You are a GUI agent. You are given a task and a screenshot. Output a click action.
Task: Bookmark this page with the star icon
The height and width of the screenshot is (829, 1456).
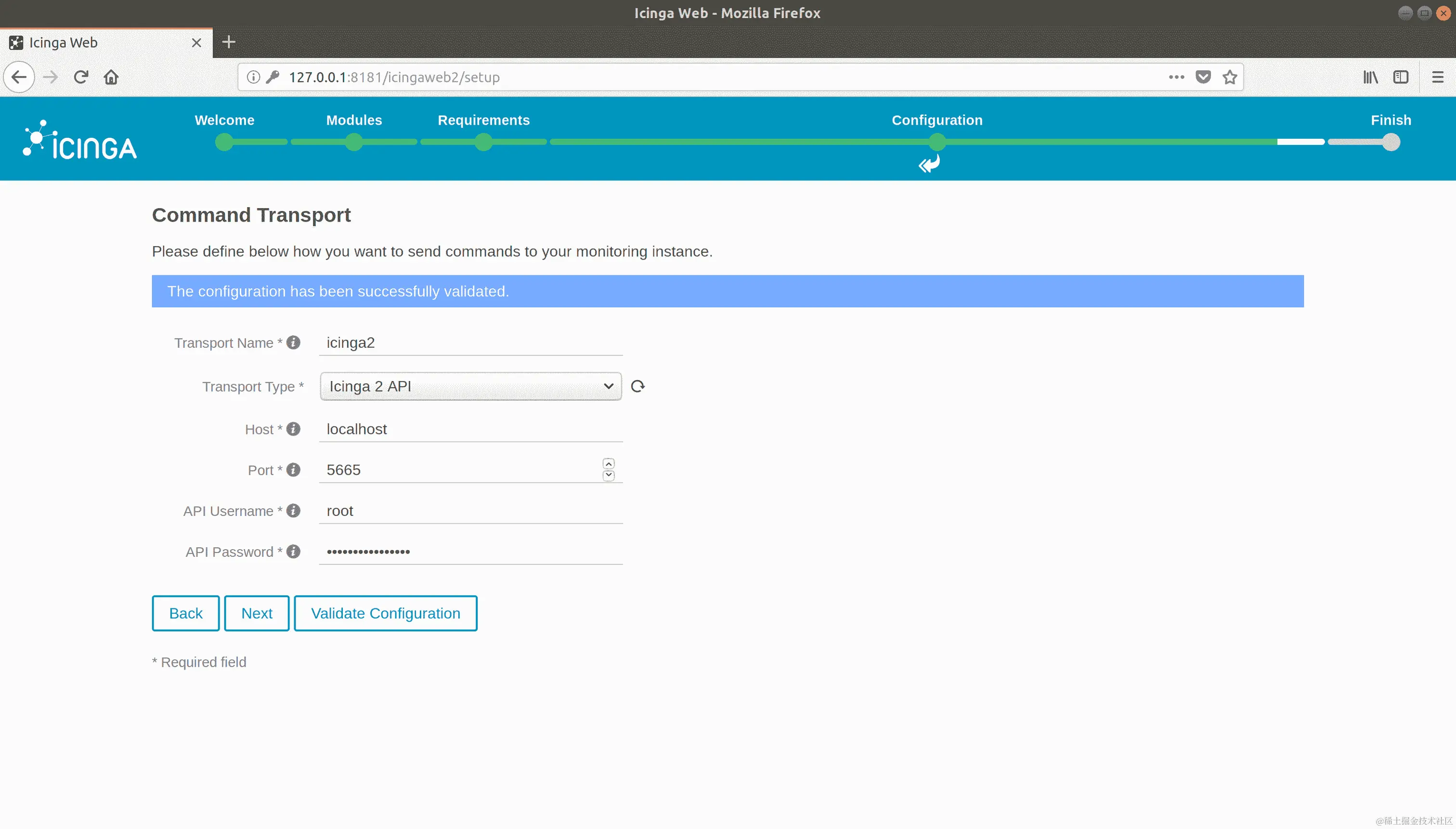1230,77
